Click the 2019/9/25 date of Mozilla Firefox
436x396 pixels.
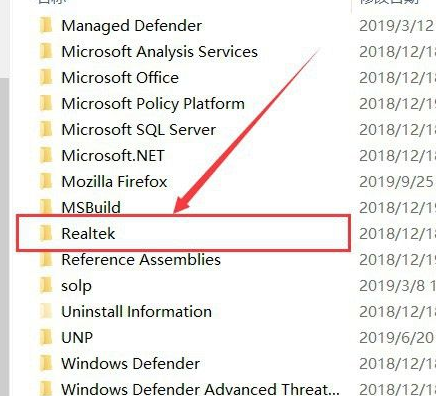pyautogui.click(x=396, y=182)
